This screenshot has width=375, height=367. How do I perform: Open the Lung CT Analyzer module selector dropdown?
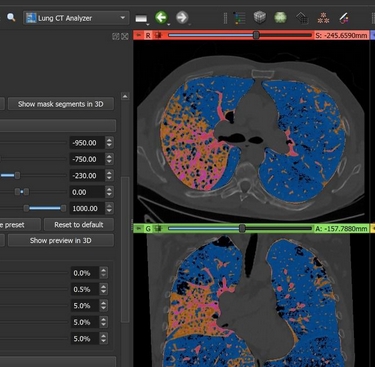pos(76,18)
